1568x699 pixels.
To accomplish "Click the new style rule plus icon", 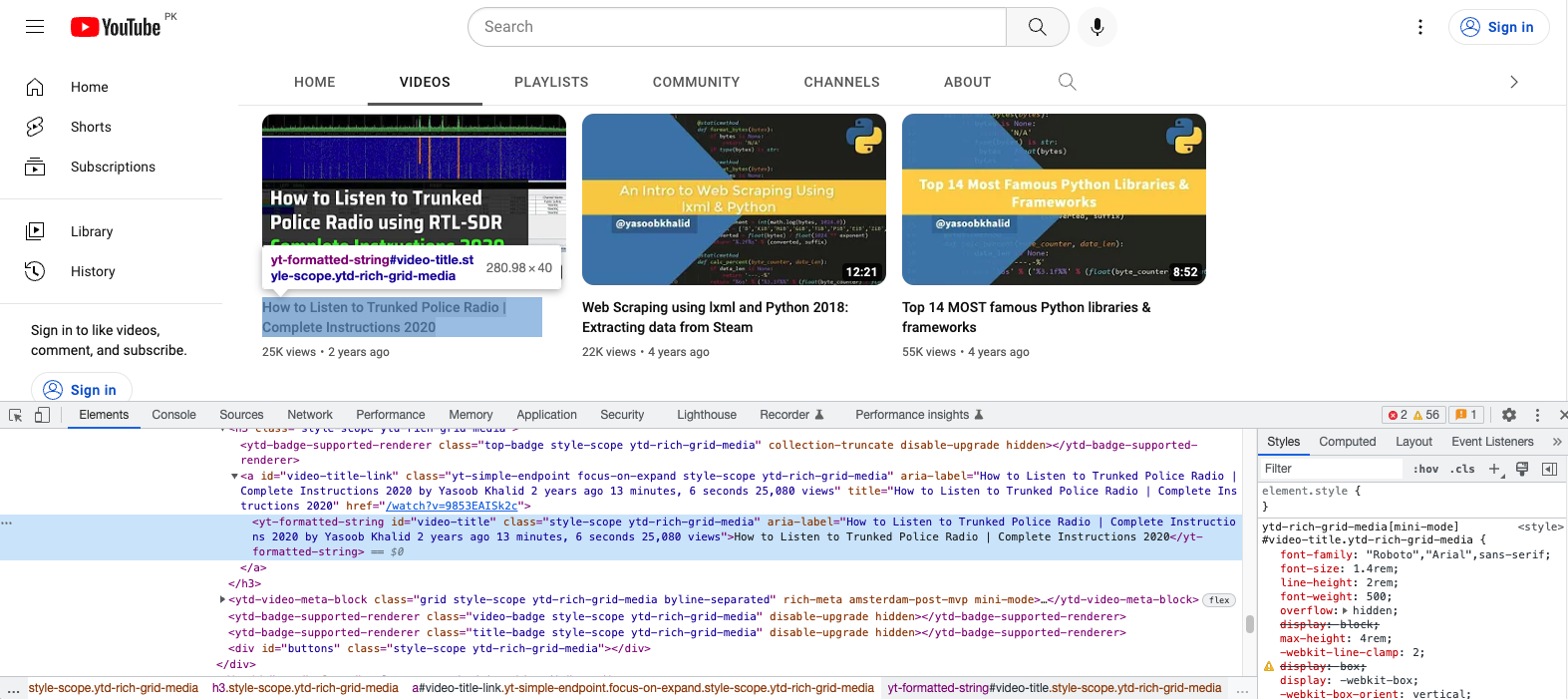I will click(x=1494, y=469).
